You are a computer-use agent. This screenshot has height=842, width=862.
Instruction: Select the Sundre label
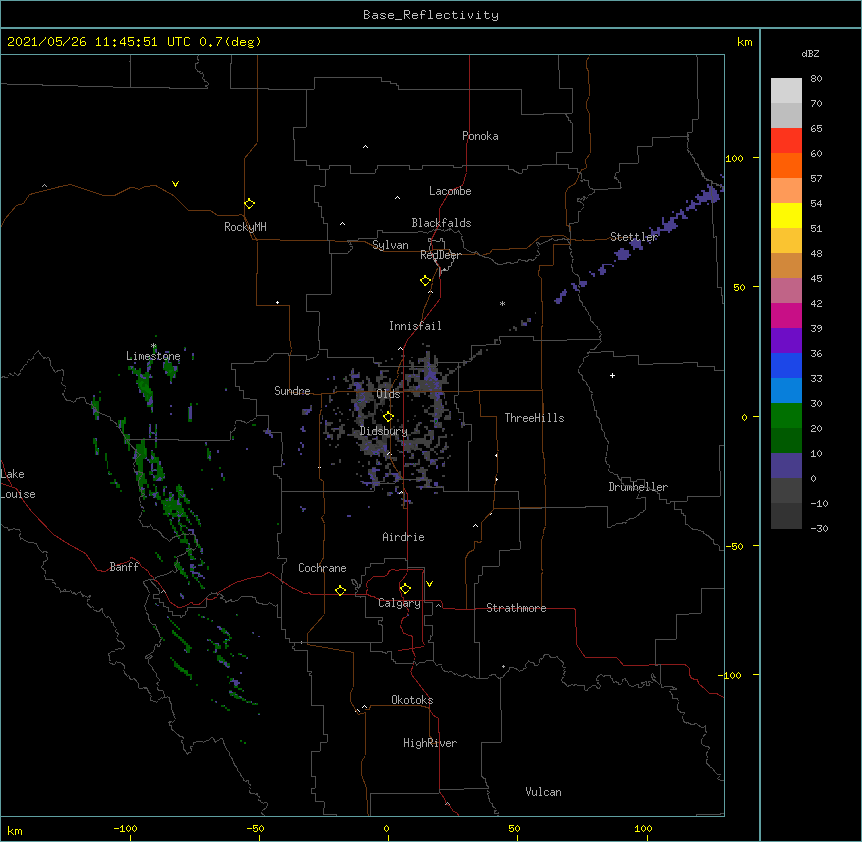tap(292, 391)
